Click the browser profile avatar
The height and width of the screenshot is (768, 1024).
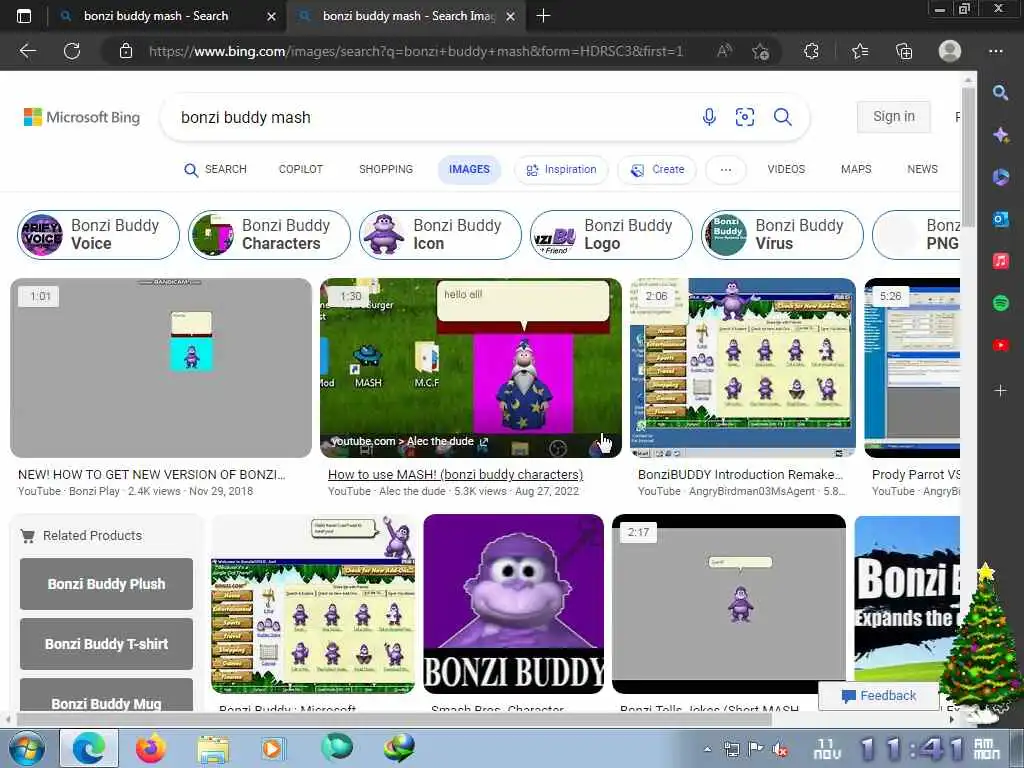(x=950, y=51)
